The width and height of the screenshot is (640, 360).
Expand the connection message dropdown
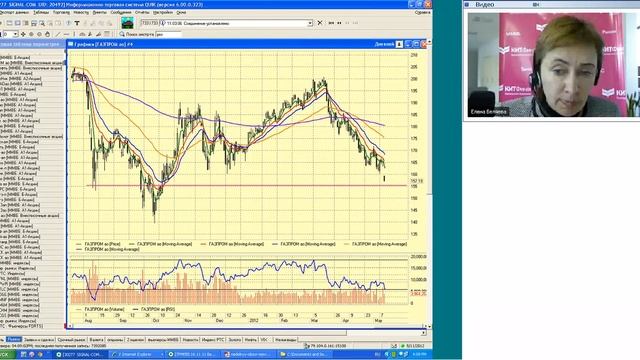pyautogui.click(x=310, y=23)
